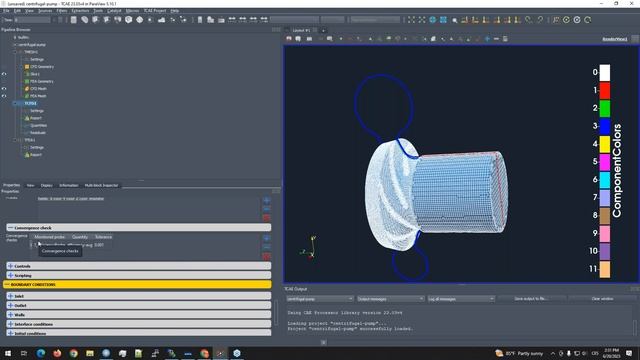The height and width of the screenshot is (360, 640).
Task: Select CFD Geometry in pipeline browser
Action: tap(42, 67)
